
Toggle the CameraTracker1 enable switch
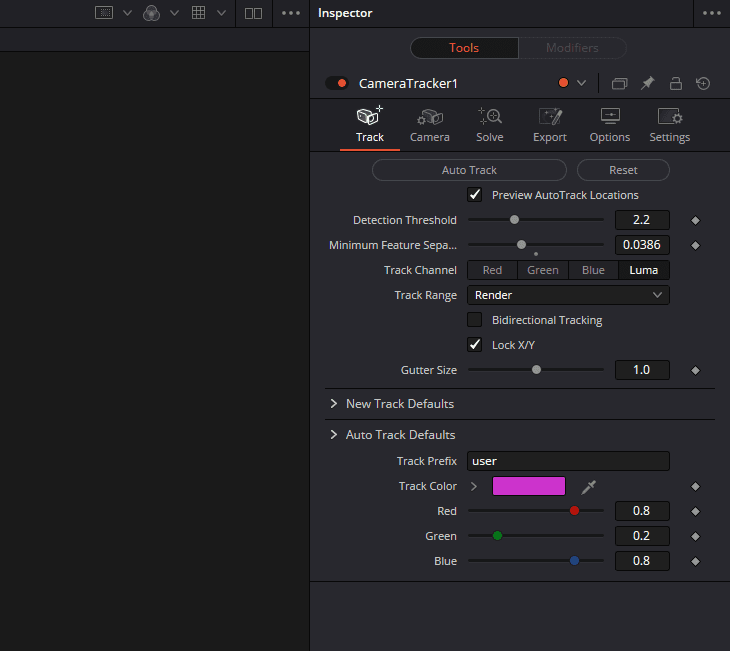[337, 83]
